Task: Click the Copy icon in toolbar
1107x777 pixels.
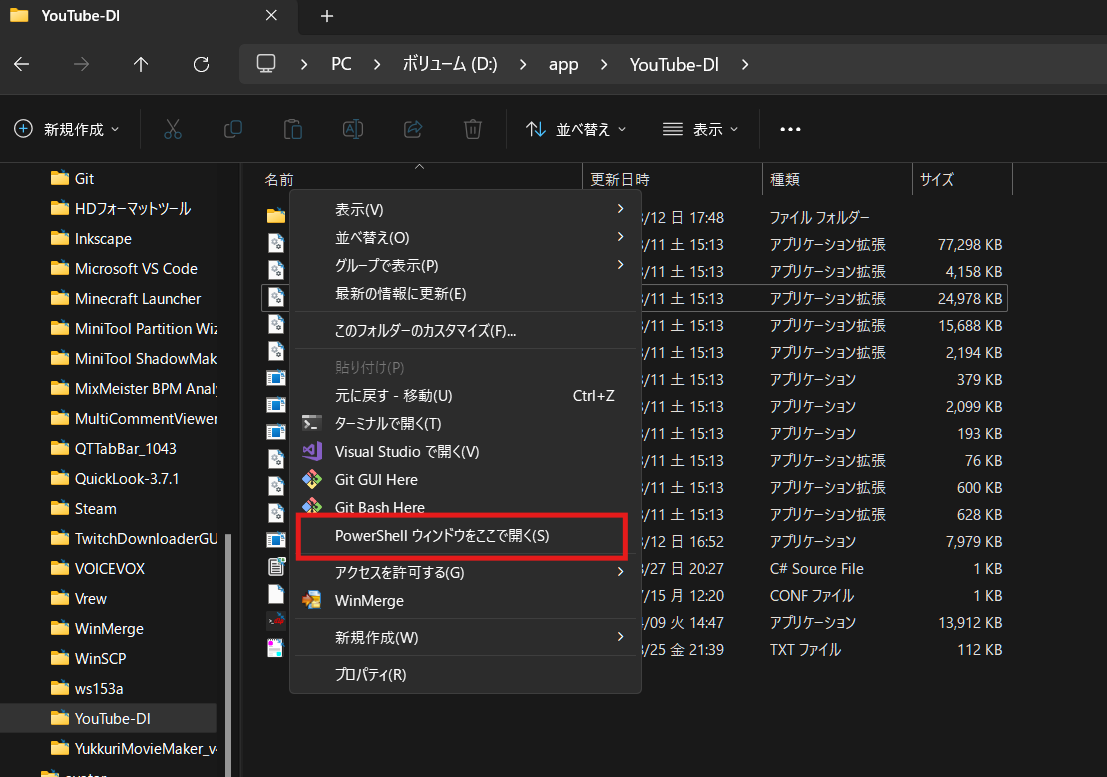Action: tap(233, 129)
